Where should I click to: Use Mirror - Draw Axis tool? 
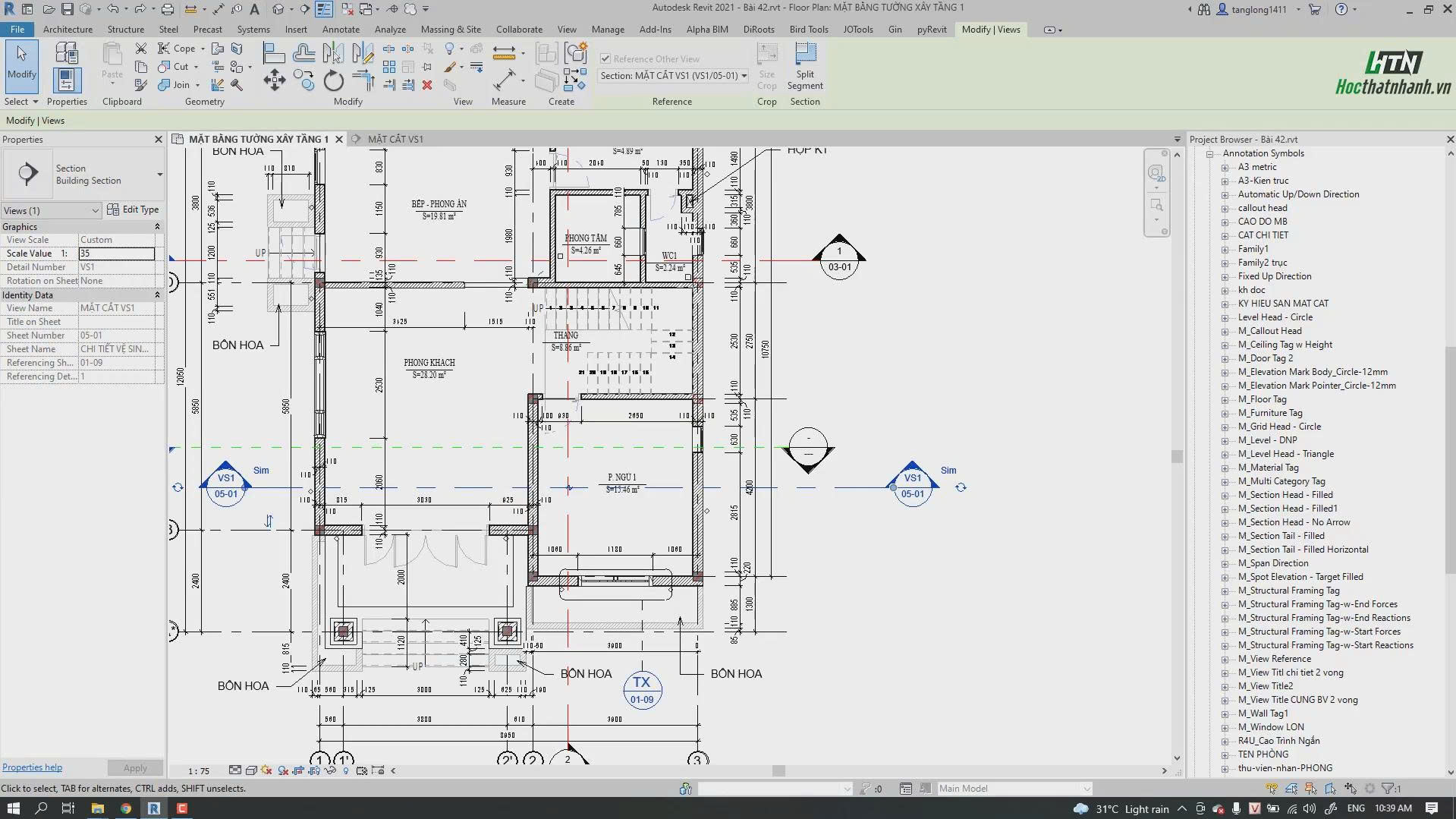[x=363, y=53]
